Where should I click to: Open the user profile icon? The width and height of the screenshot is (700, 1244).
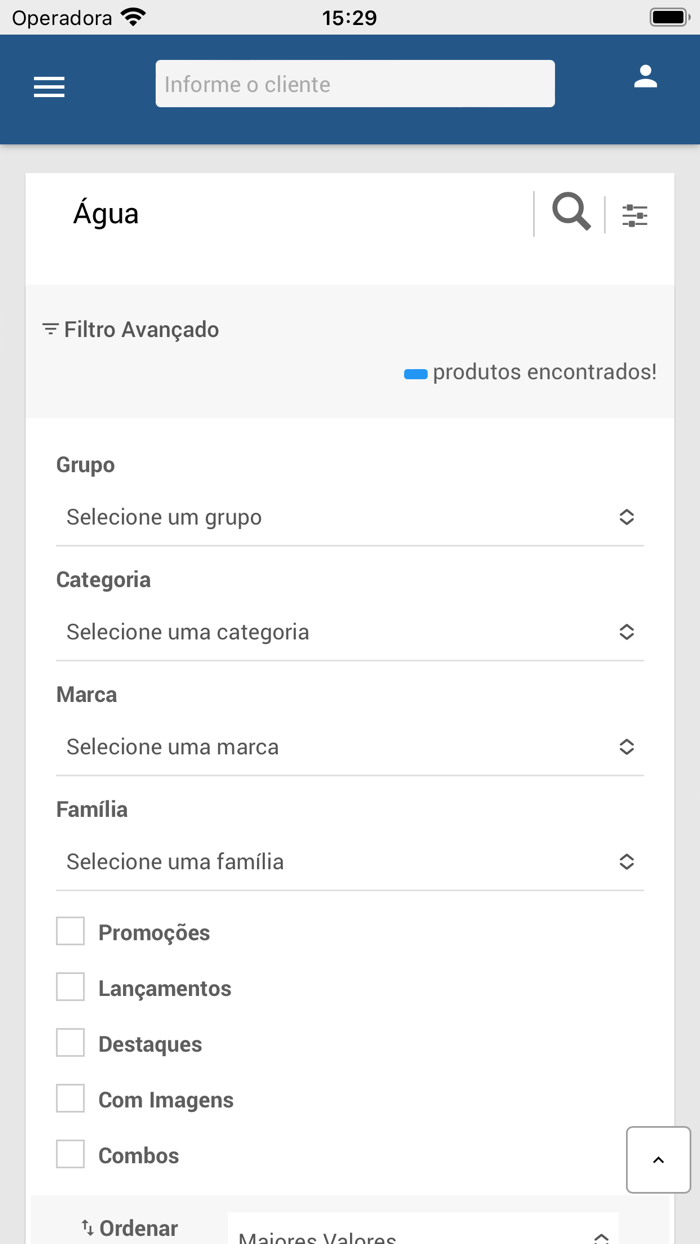point(645,77)
